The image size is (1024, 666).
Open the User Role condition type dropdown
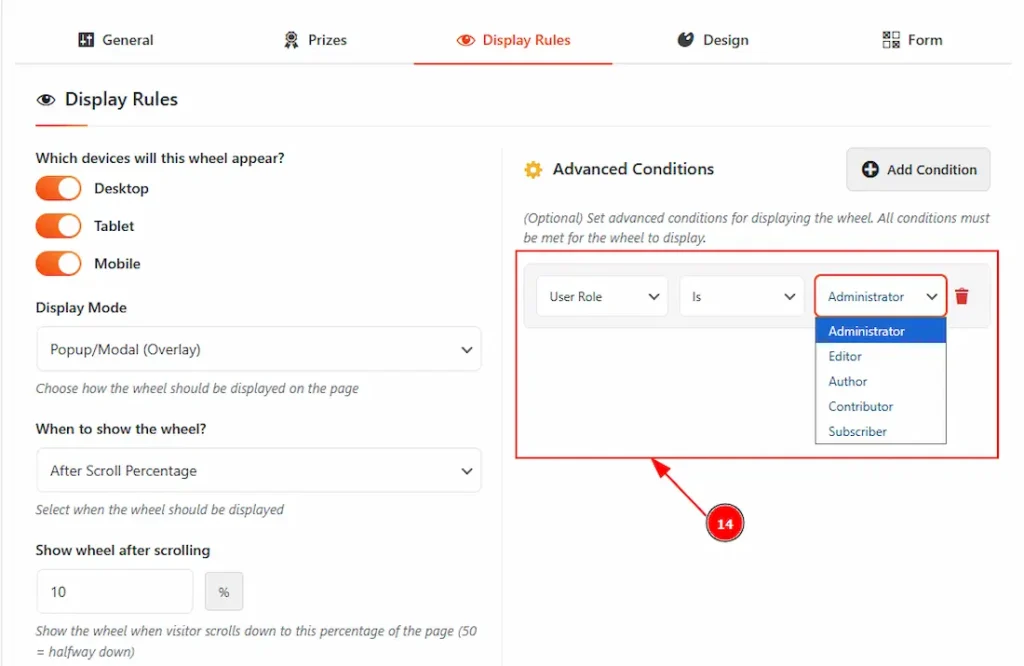point(602,297)
